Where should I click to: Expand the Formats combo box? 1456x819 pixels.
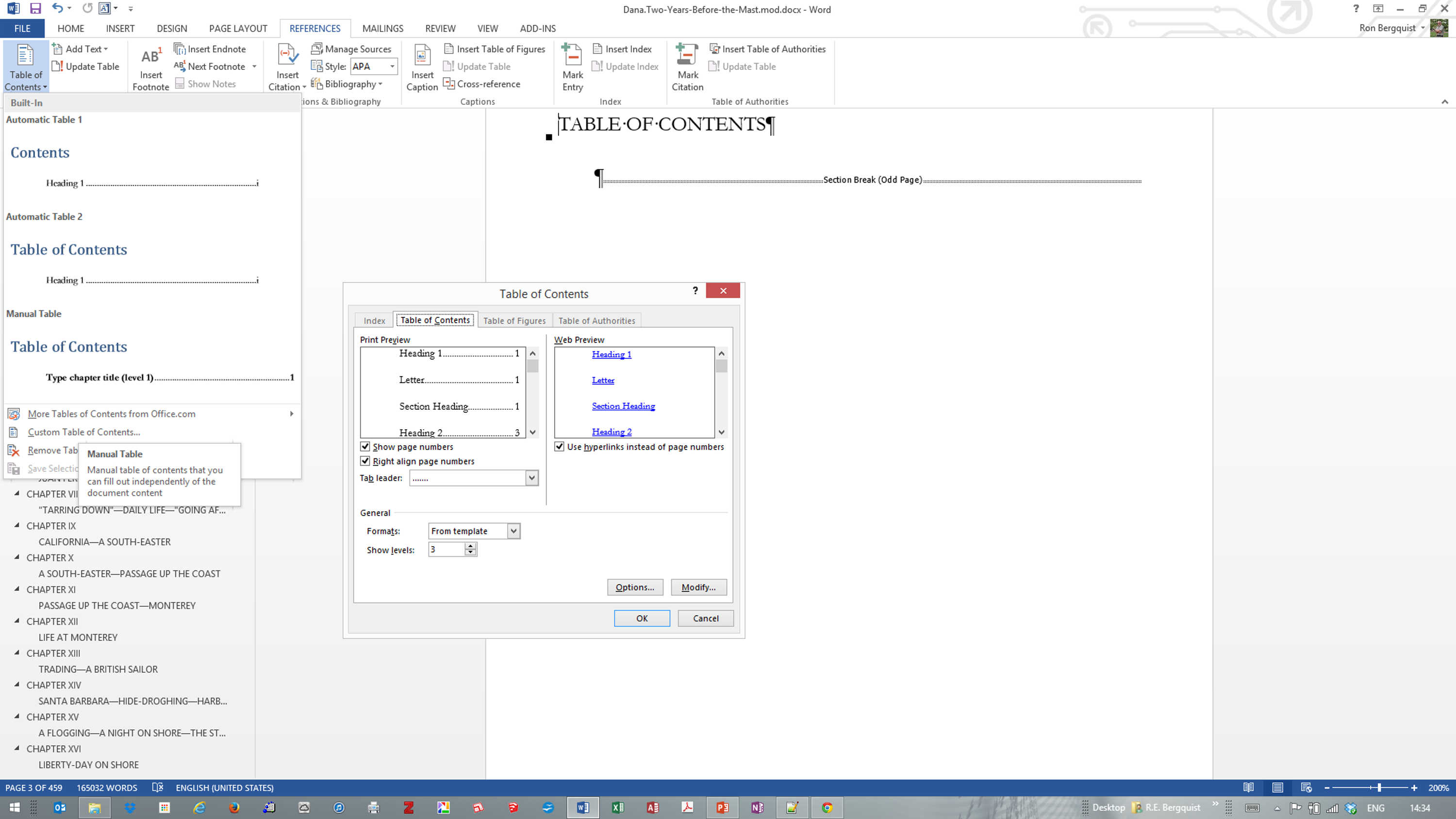point(513,531)
